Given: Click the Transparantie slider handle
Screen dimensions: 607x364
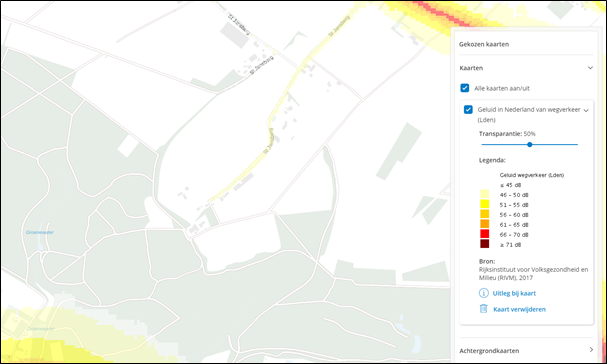Looking at the screenshot, I should pyautogui.click(x=530, y=144).
